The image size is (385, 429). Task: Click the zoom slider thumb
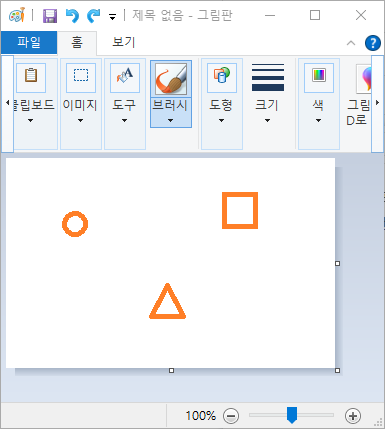[292, 415]
